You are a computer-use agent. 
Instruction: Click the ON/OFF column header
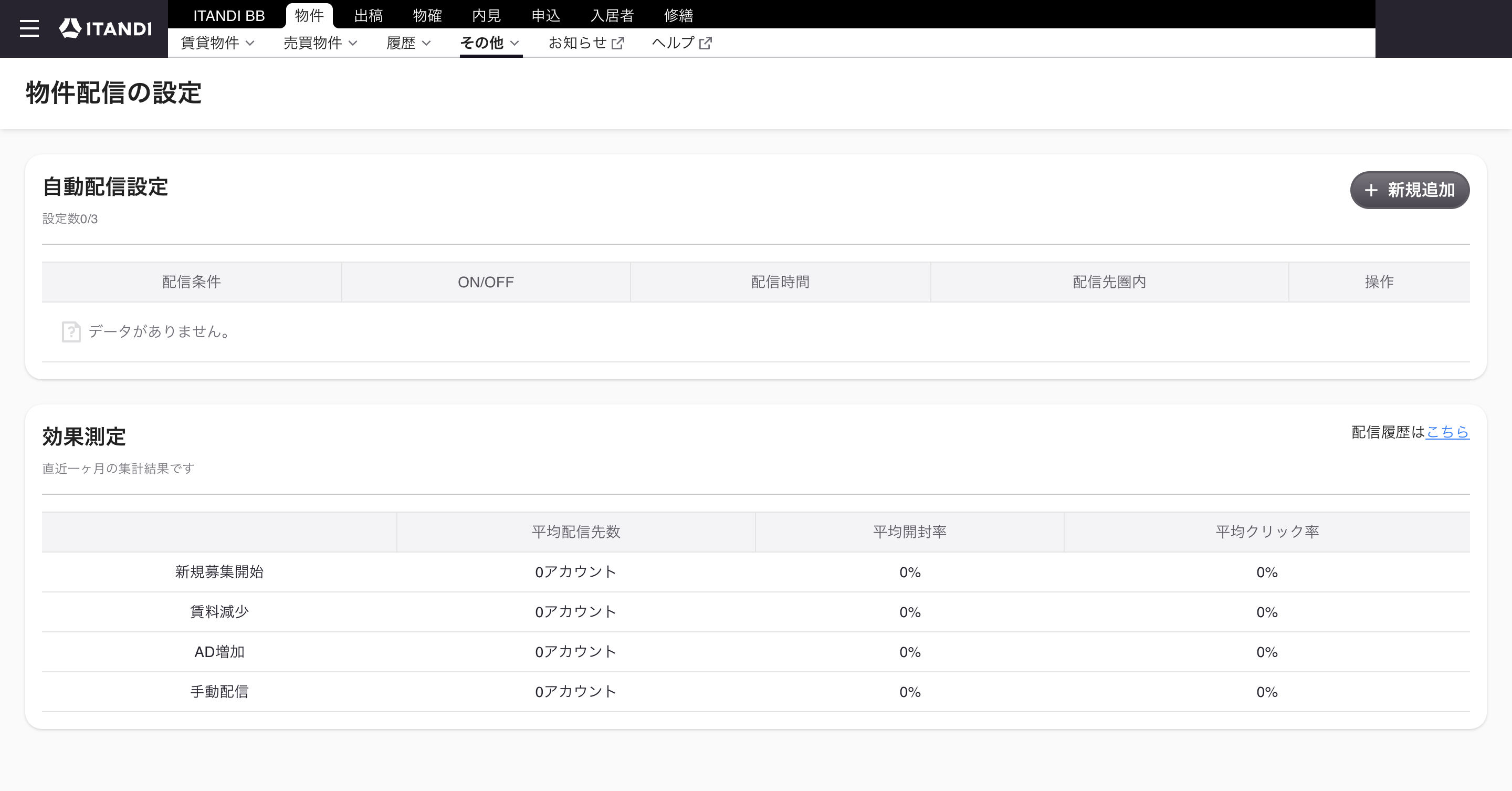point(486,283)
